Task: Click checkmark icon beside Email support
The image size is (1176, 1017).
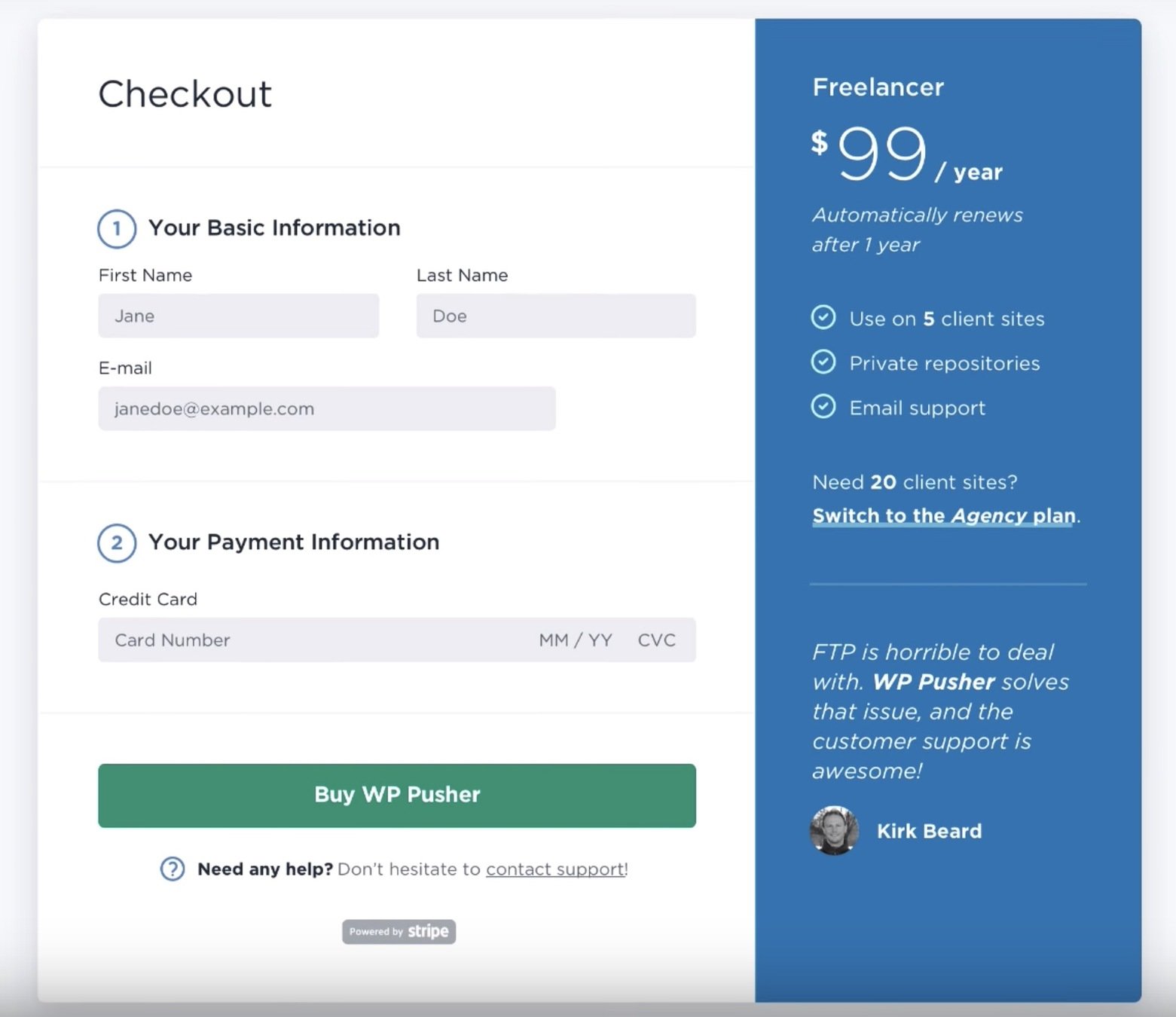Action: pos(823,406)
